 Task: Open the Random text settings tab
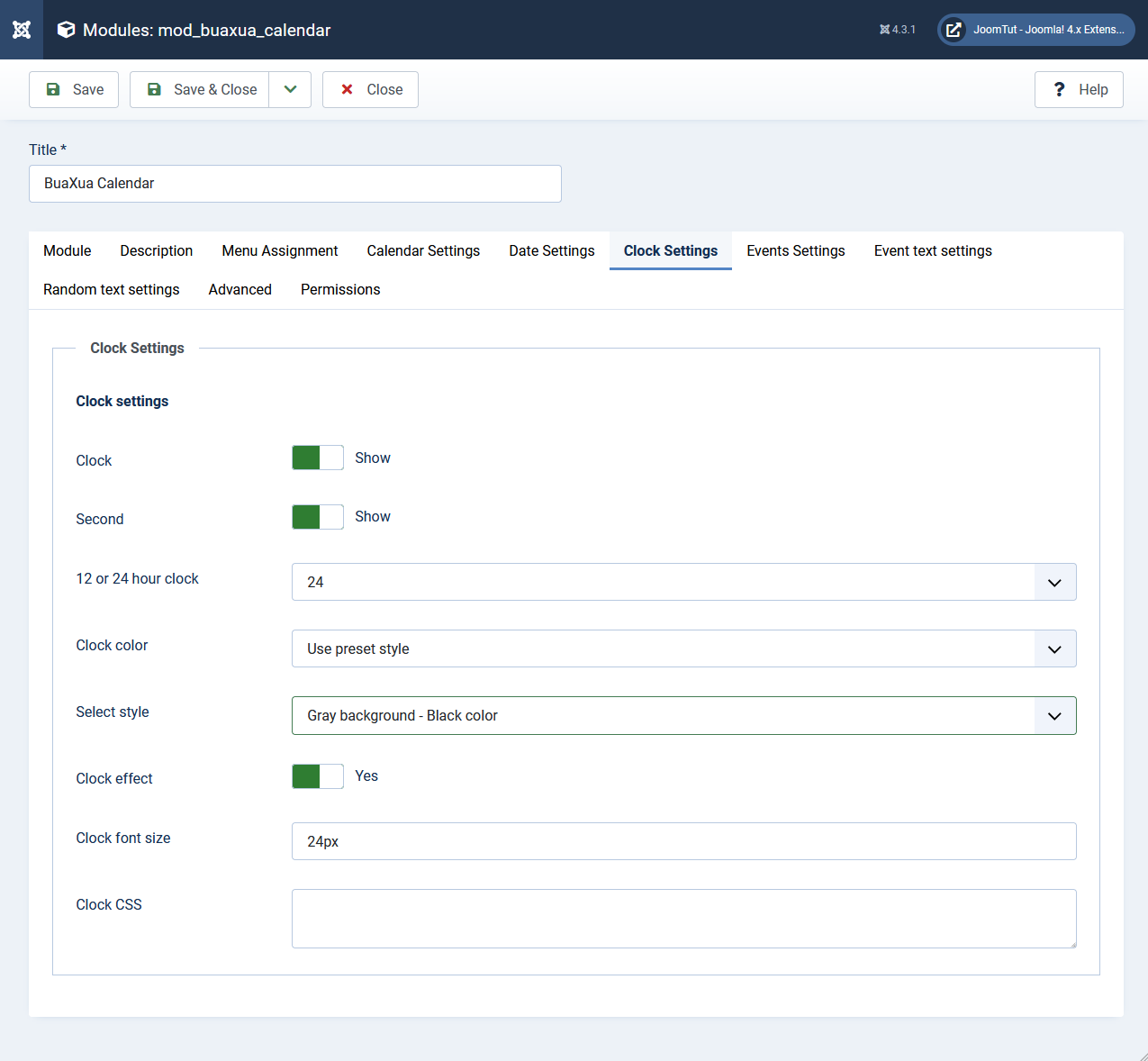pos(112,289)
